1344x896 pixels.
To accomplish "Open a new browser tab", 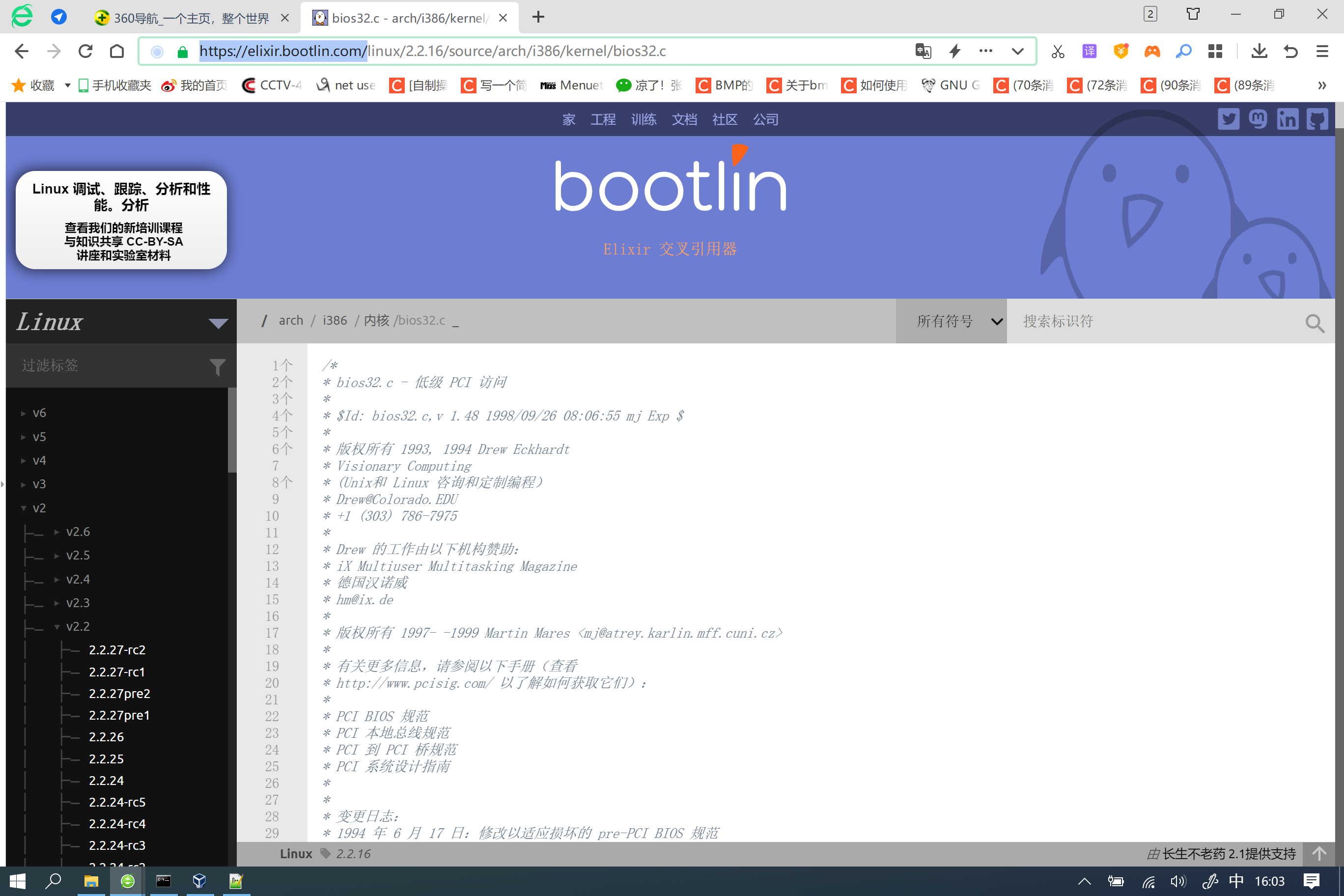I will coord(538,17).
